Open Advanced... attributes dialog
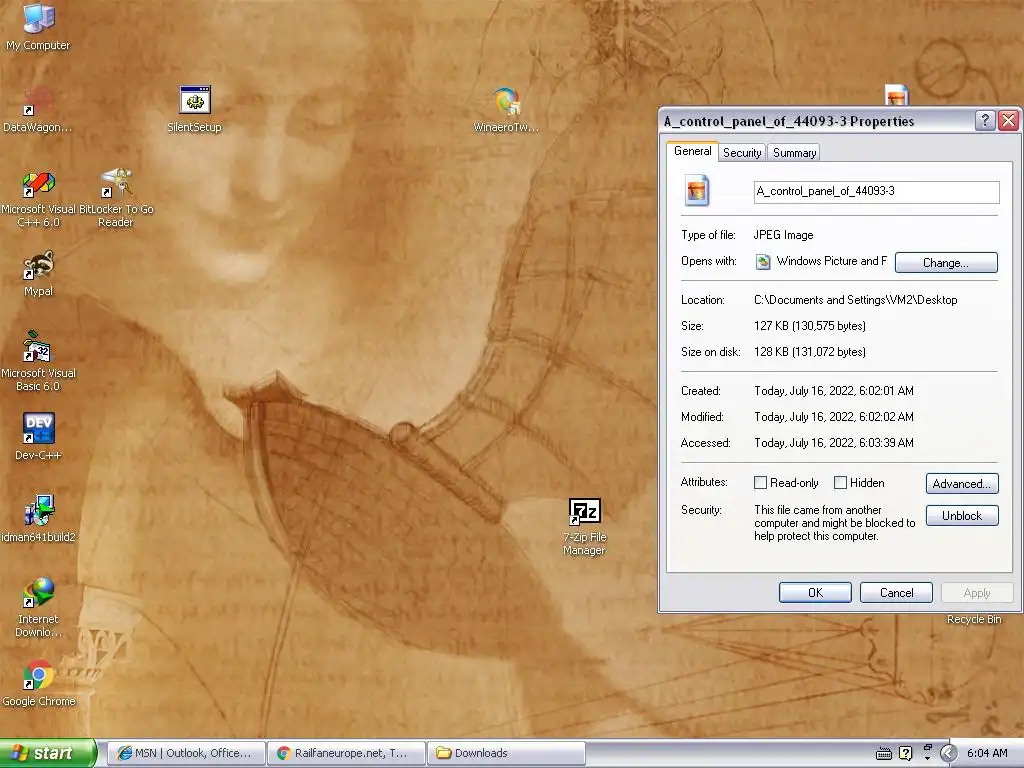The image size is (1024, 768). click(962, 484)
